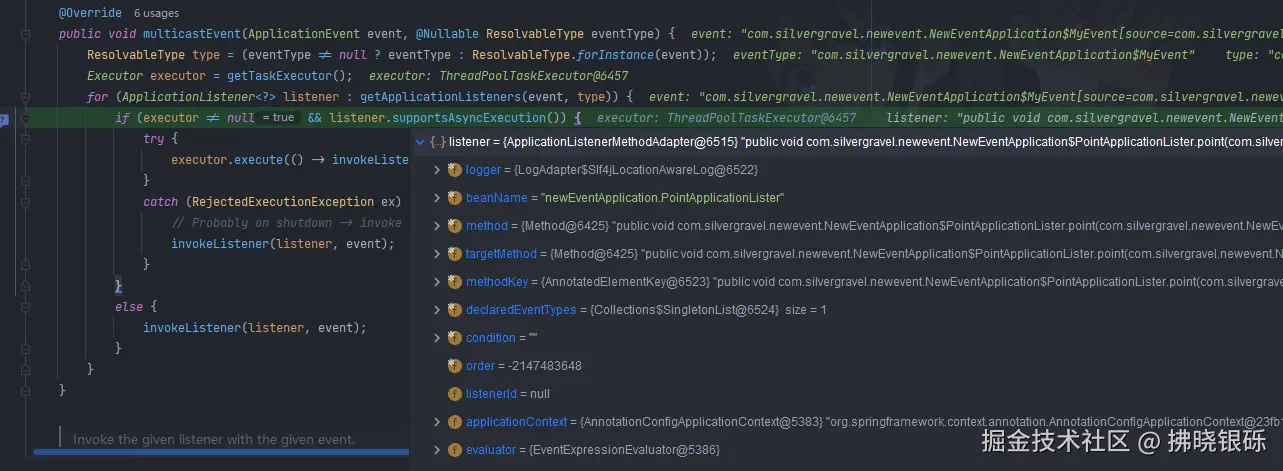Click the 'Invoke the given listener' doc text
This screenshot has height=471, width=1283.
pyautogui.click(x=214, y=440)
